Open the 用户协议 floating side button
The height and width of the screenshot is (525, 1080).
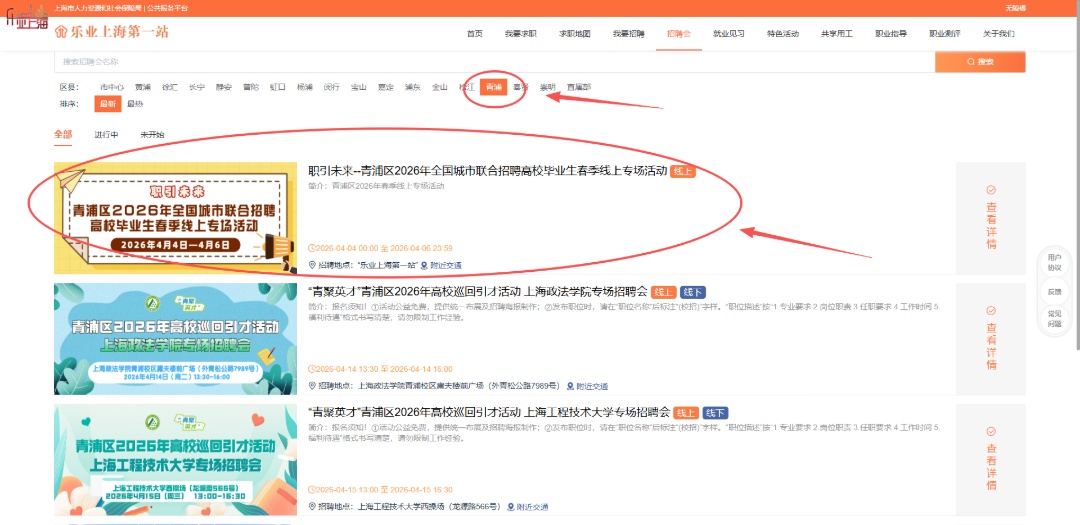click(x=1055, y=263)
